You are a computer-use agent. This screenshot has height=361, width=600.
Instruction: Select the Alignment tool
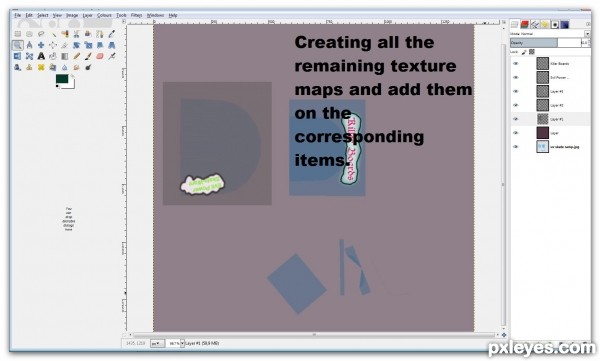(x=53, y=45)
